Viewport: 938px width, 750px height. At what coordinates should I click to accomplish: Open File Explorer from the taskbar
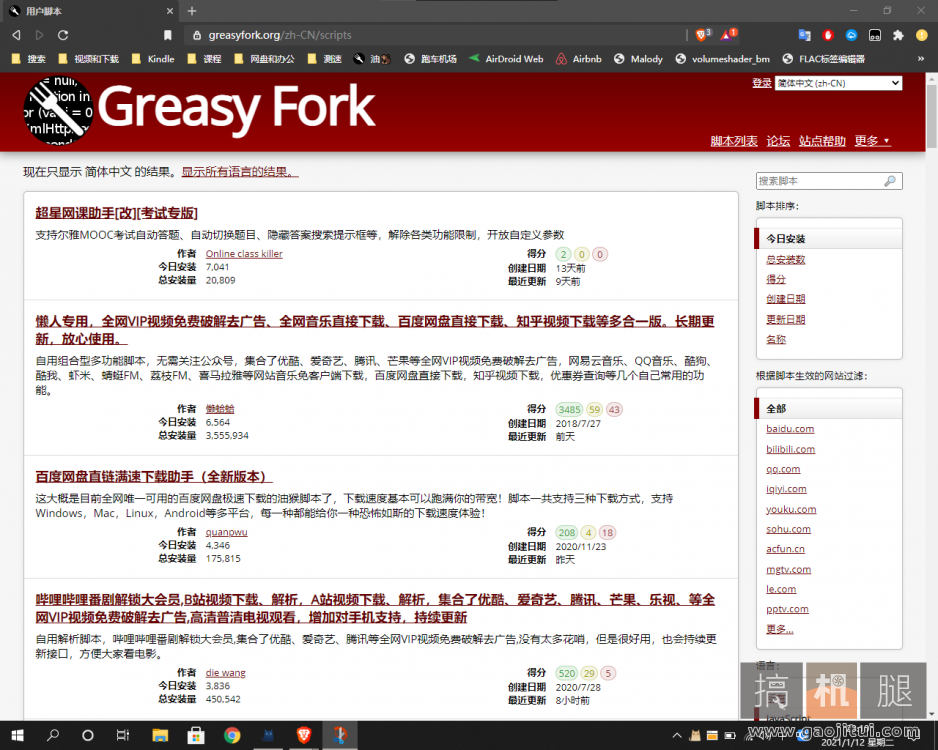[x=160, y=735]
